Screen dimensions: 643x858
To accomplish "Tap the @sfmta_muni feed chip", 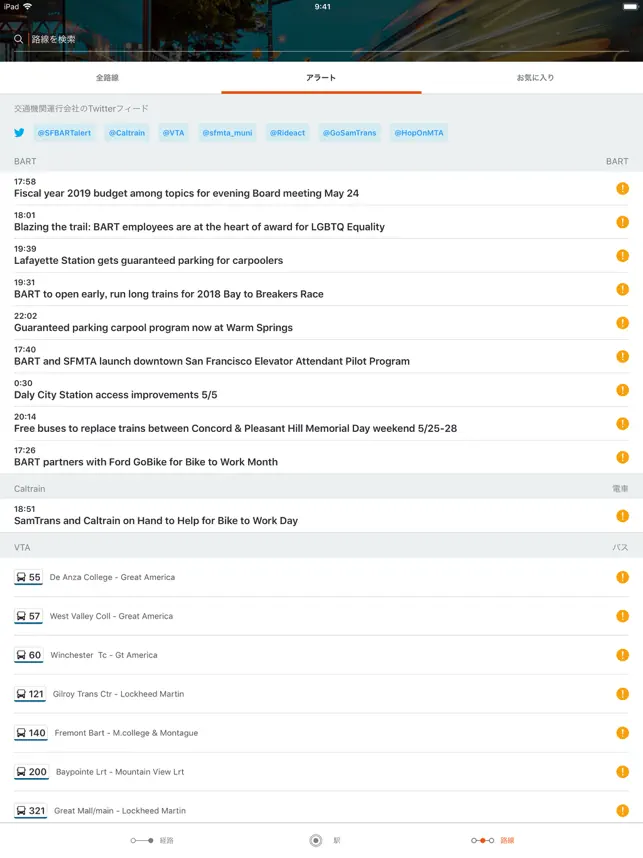I will [x=227, y=132].
